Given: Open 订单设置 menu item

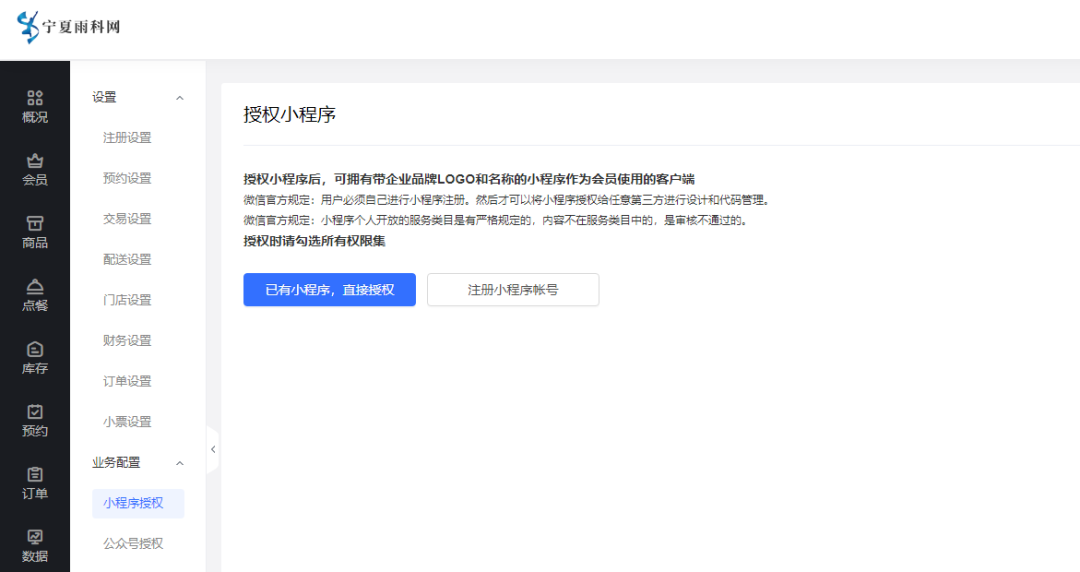Looking at the screenshot, I should (127, 381).
